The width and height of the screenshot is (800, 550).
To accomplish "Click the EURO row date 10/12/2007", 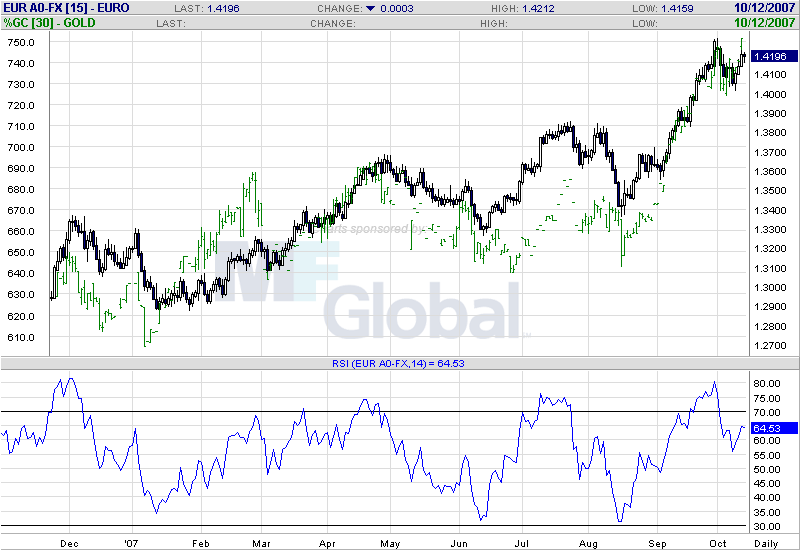I will coord(764,8).
